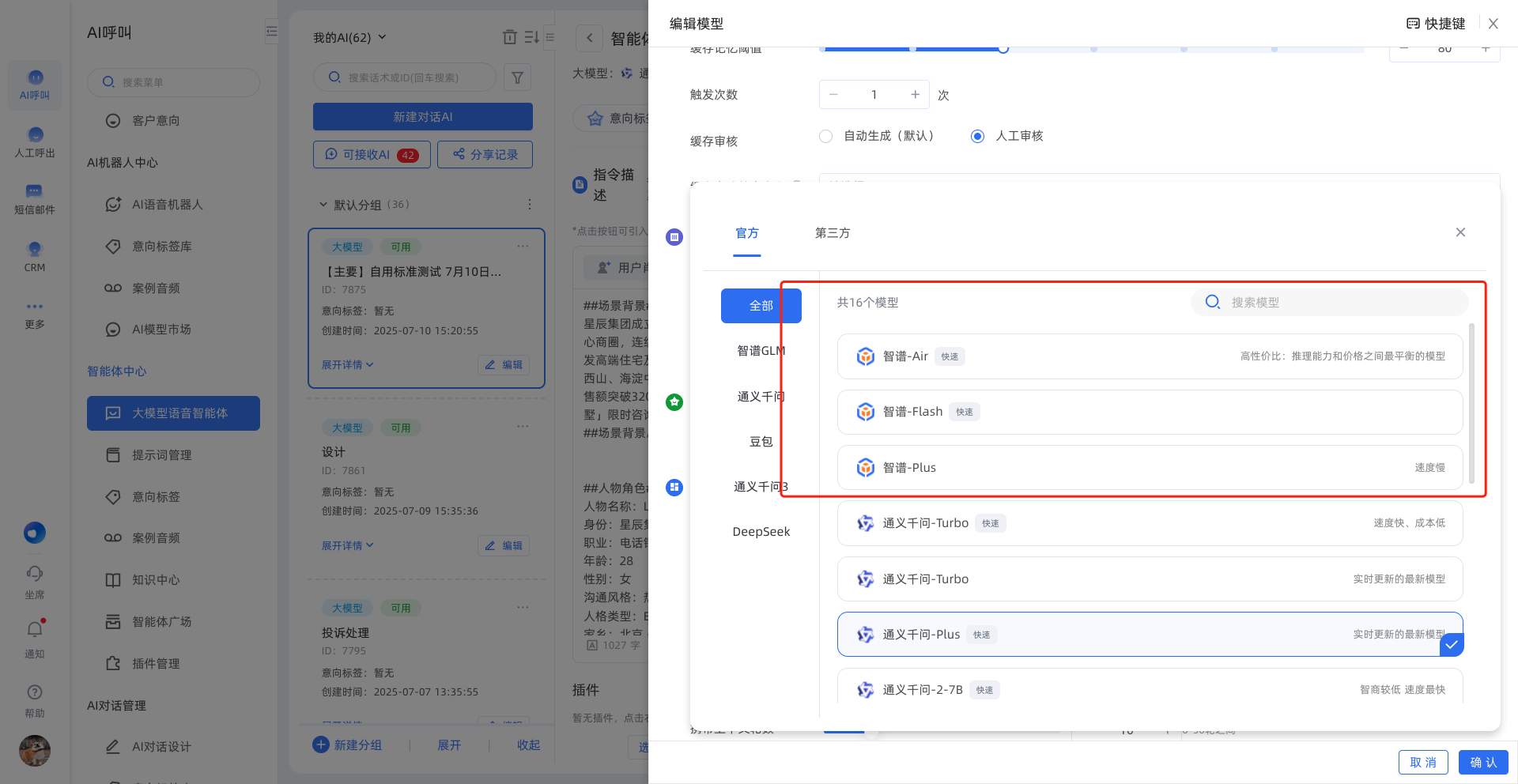This screenshot has width=1518, height=784.
Task: Click the sort icon beside 我的AI
Action: click(531, 37)
